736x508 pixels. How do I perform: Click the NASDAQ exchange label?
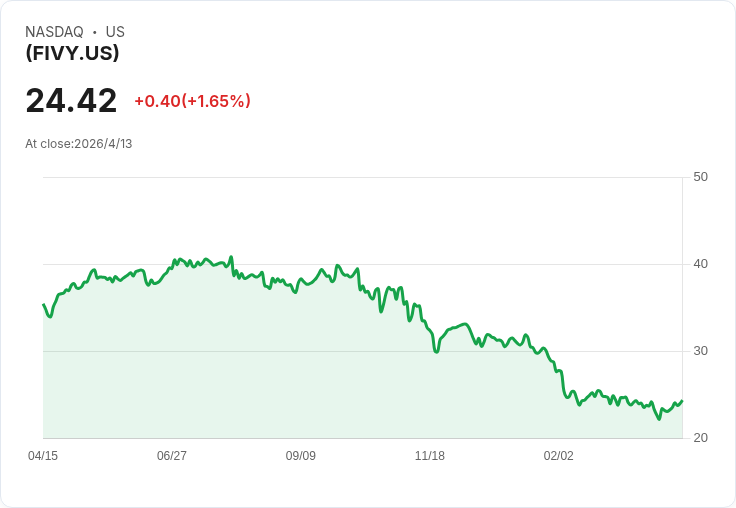pyautogui.click(x=54, y=32)
